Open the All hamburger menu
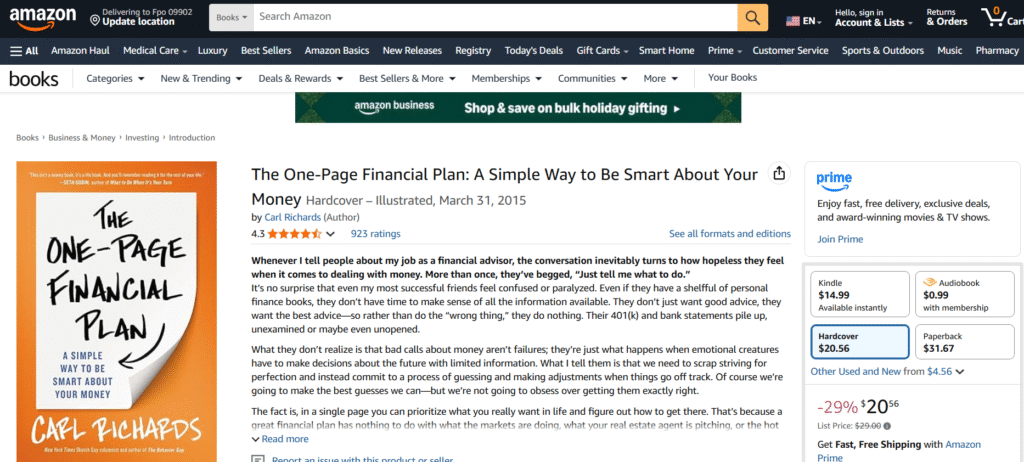The height and width of the screenshot is (462, 1024). click(x=24, y=51)
